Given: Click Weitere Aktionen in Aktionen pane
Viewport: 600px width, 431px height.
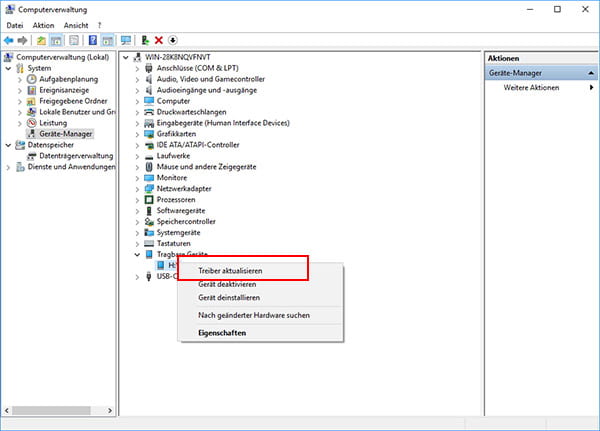Looking at the screenshot, I should pos(531,89).
